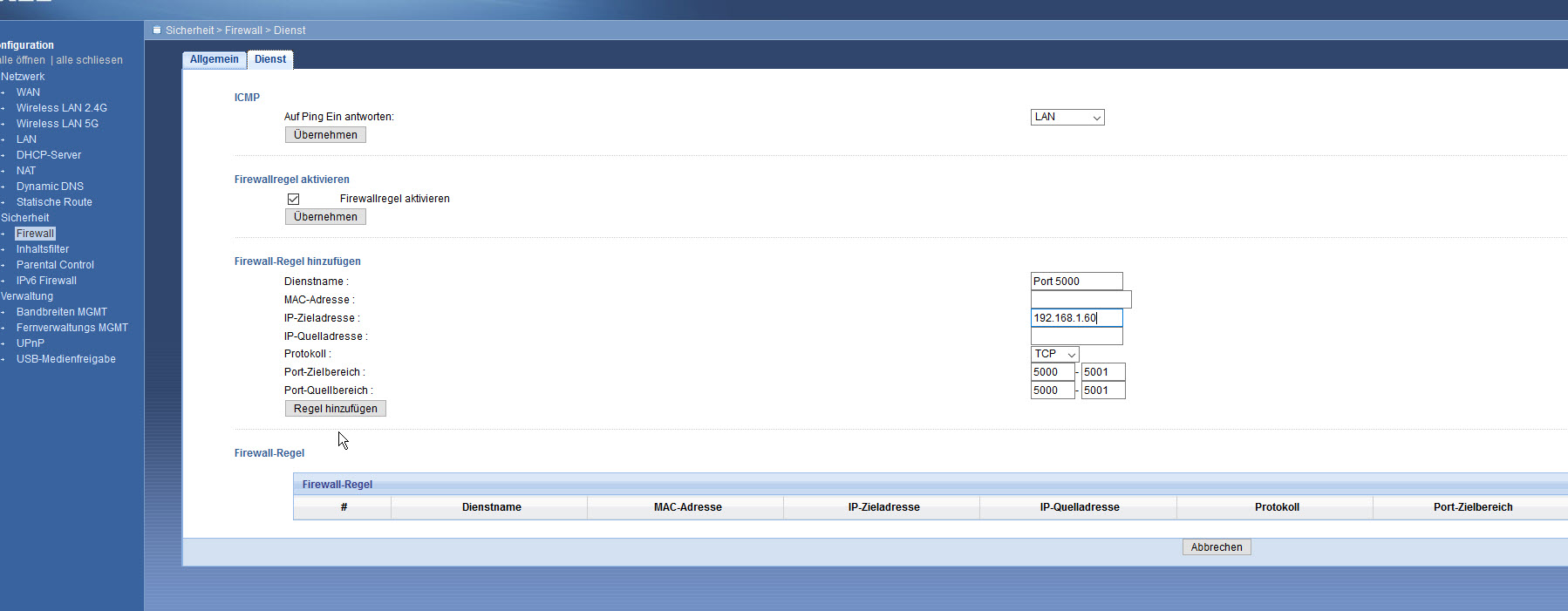Collapse the Verwaltung section
Screen dimensions: 1568x611
pyautogui.click(x=27, y=296)
